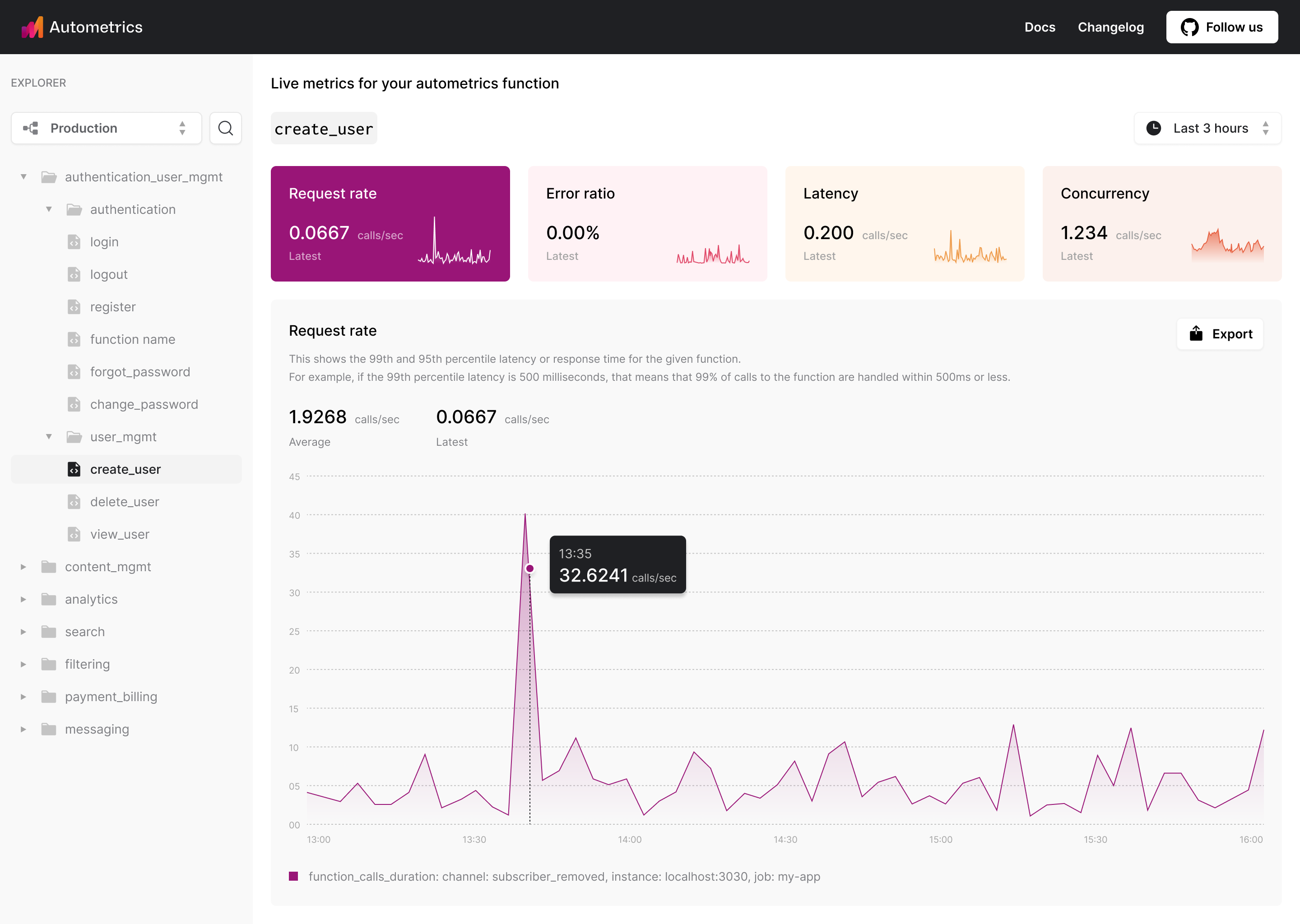Click the clock icon in time range selector
The height and width of the screenshot is (924, 1300).
click(x=1153, y=128)
